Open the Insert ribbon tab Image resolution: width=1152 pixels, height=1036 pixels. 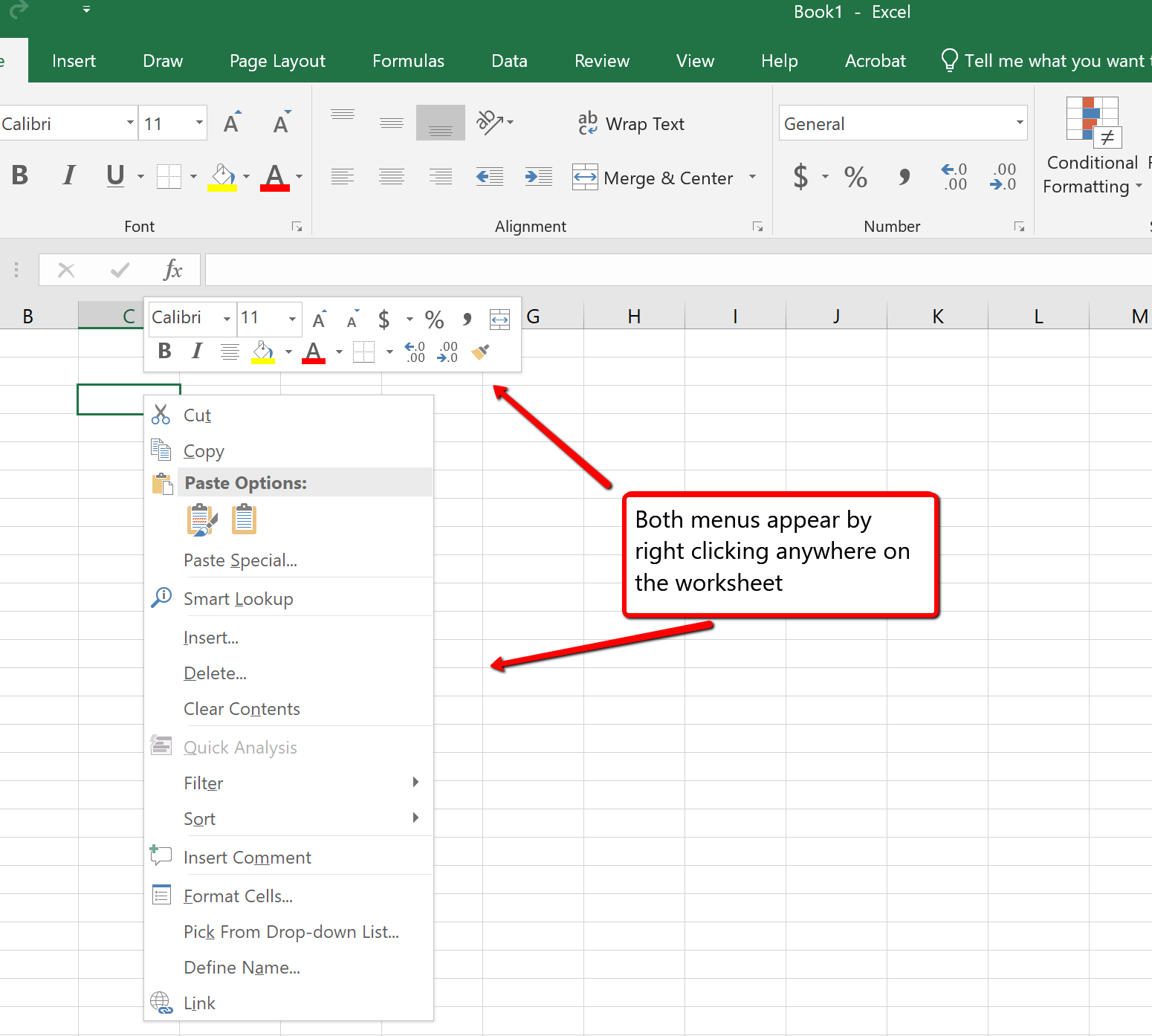click(74, 61)
